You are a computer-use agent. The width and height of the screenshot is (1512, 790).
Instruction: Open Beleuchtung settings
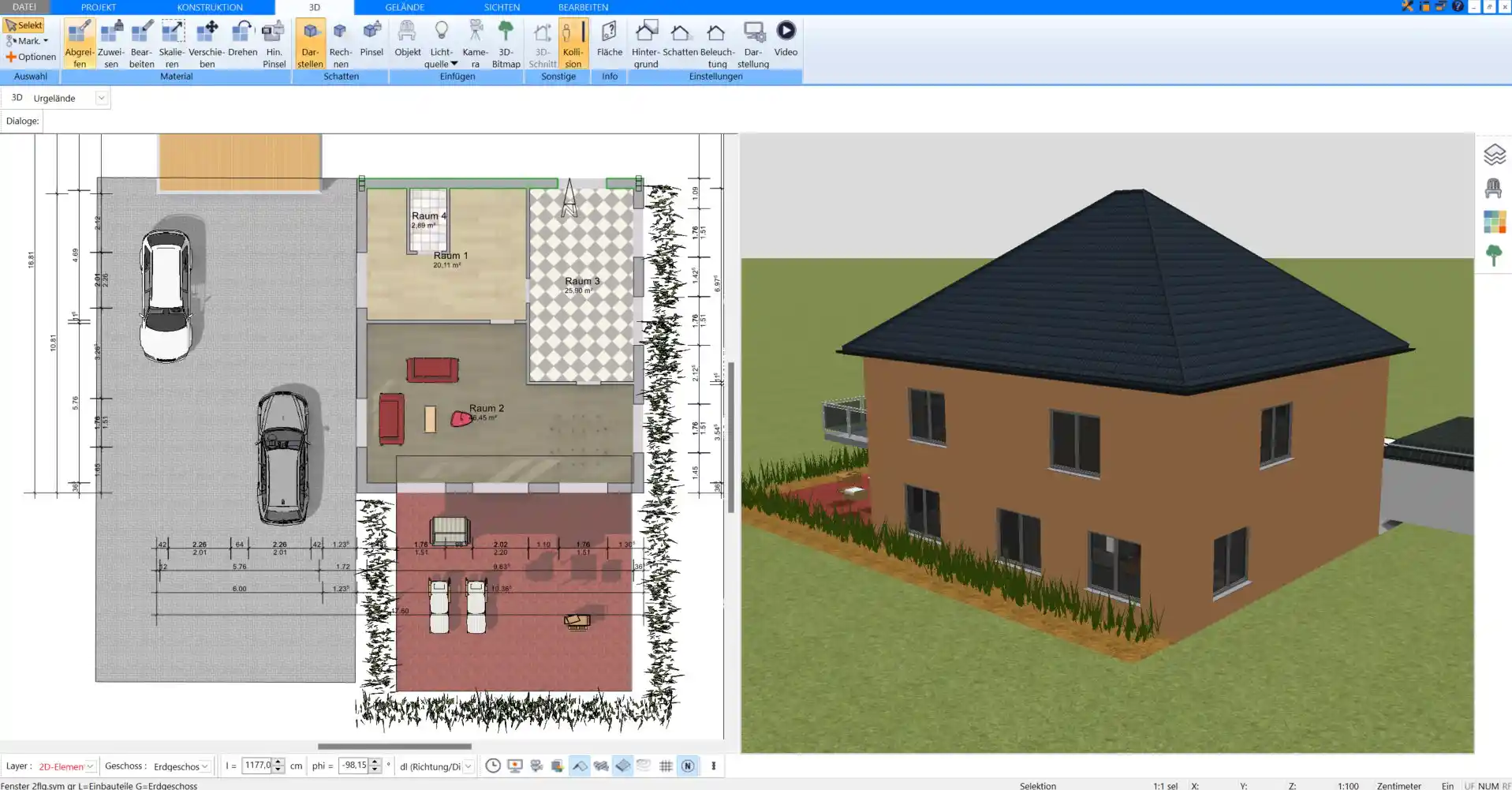717,44
